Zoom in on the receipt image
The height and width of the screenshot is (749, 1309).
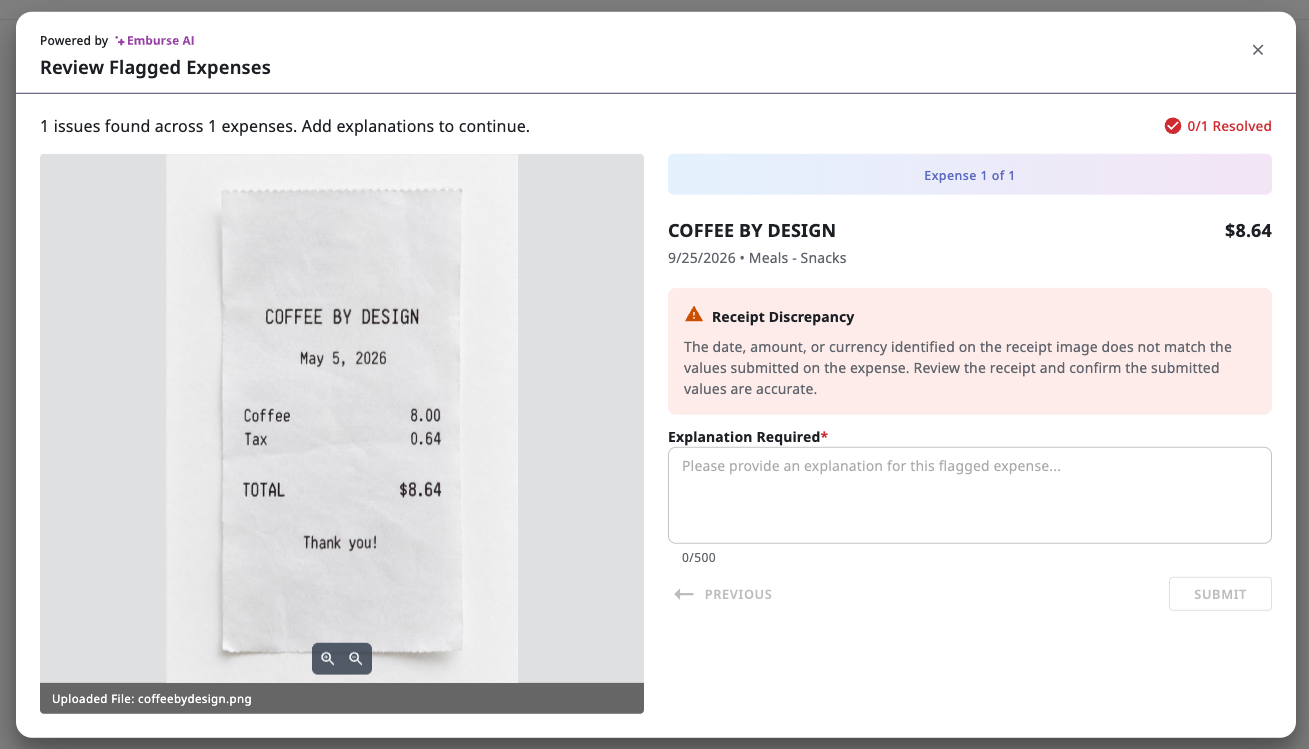328,658
